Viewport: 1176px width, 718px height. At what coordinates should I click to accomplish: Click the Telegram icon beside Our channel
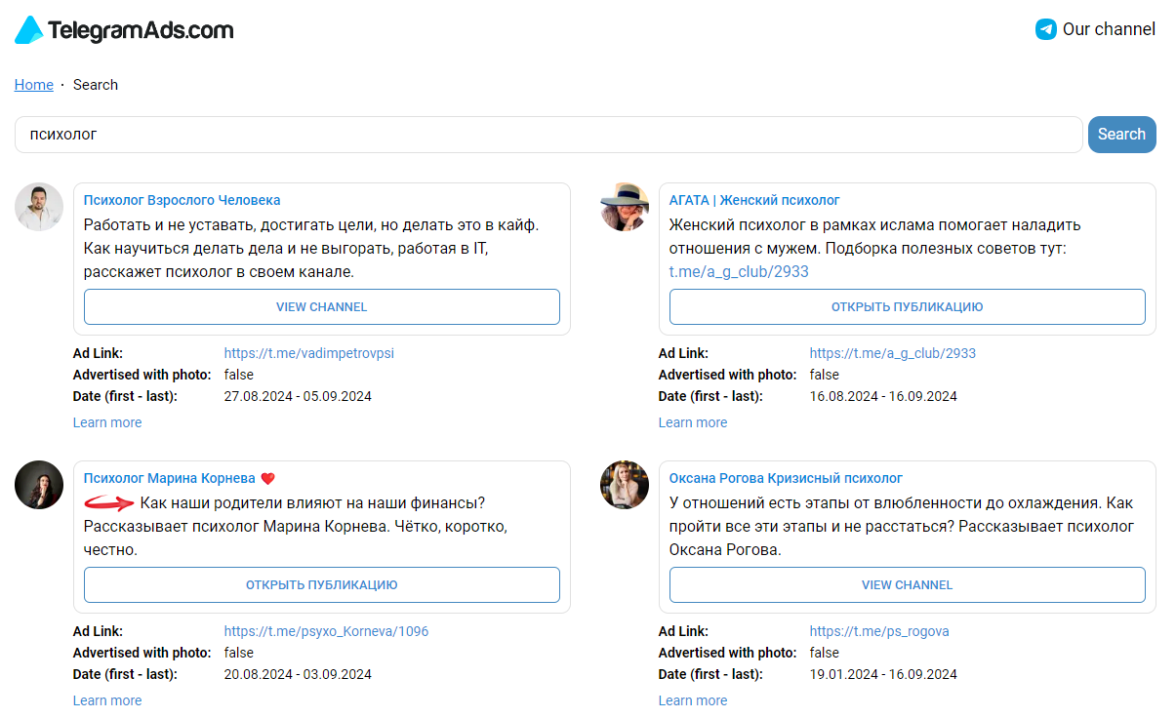[1045, 29]
